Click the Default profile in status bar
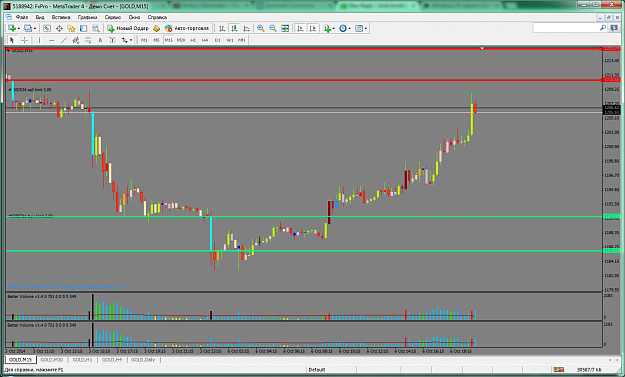This screenshot has width=625, height=377. (x=317, y=370)
